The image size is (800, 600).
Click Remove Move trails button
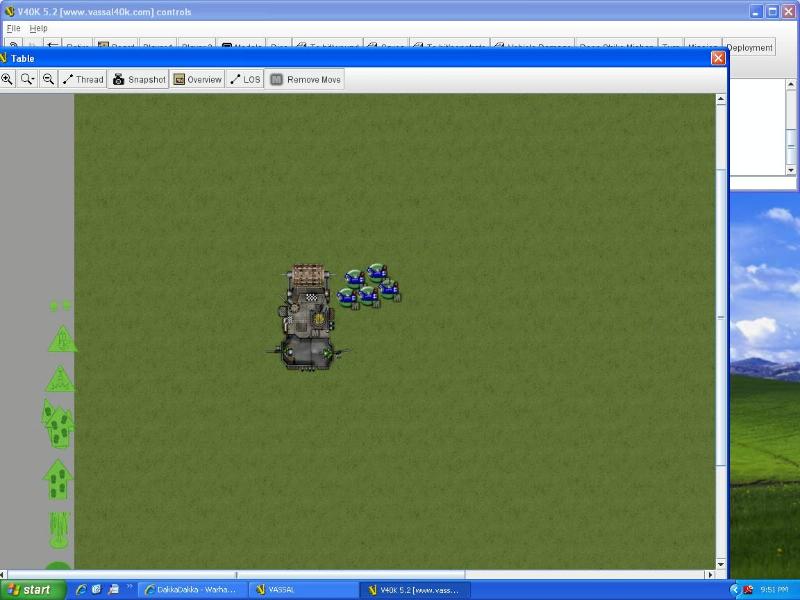tap(305, 79)
